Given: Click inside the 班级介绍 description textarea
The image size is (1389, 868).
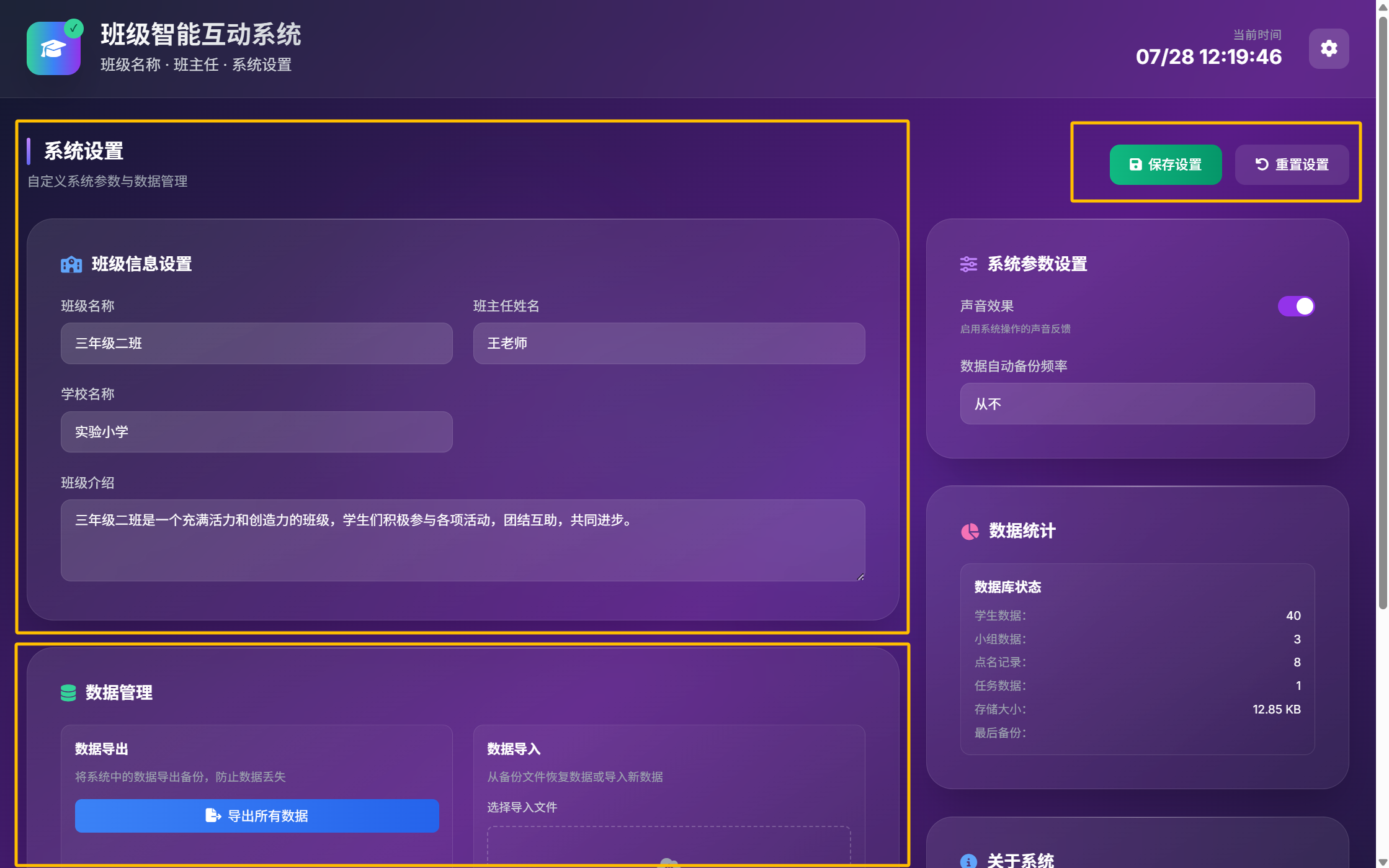Looking at the screenshot, I should (x=462, y=540).
